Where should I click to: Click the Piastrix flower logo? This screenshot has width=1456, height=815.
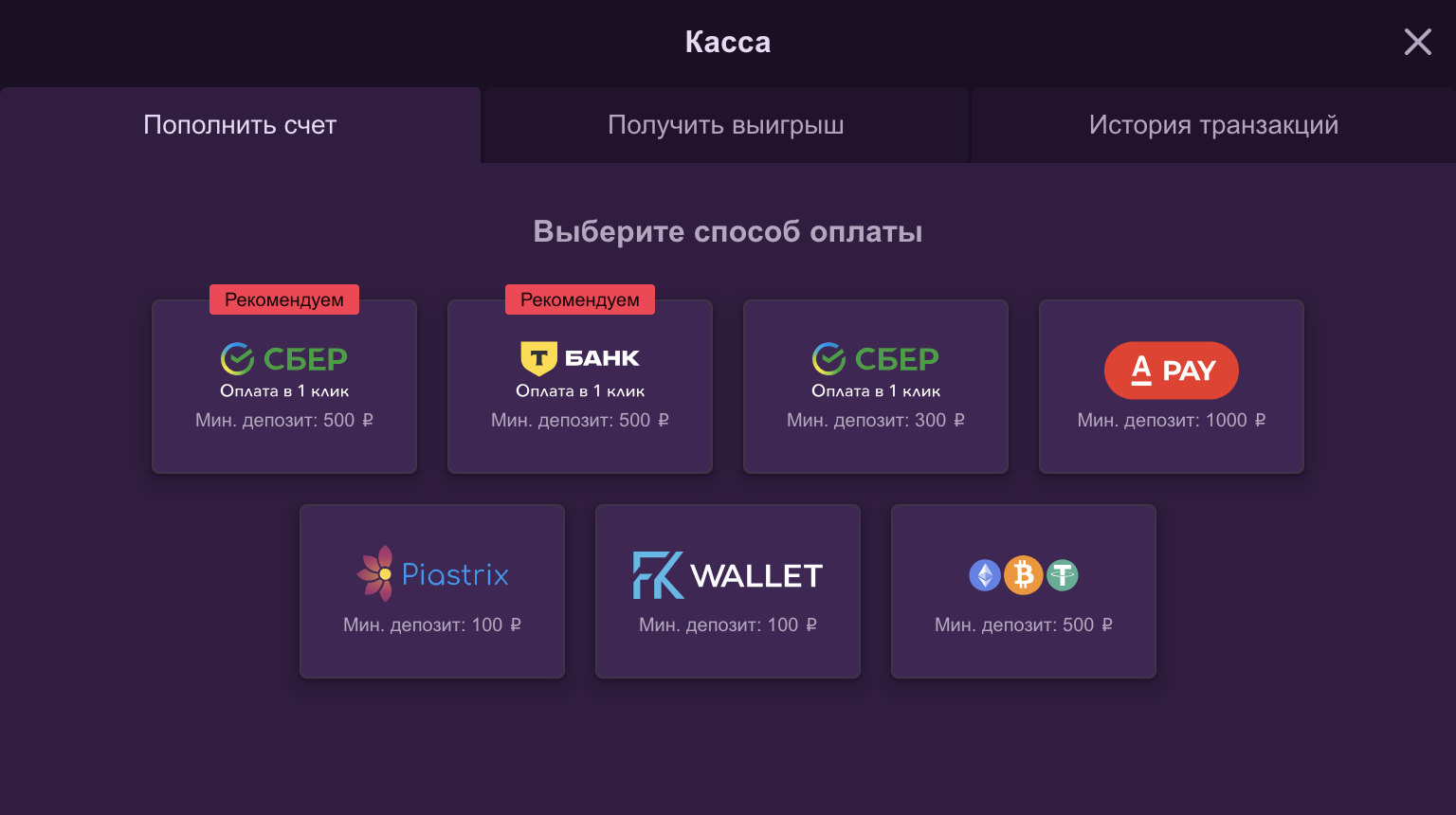coord(374,573)
